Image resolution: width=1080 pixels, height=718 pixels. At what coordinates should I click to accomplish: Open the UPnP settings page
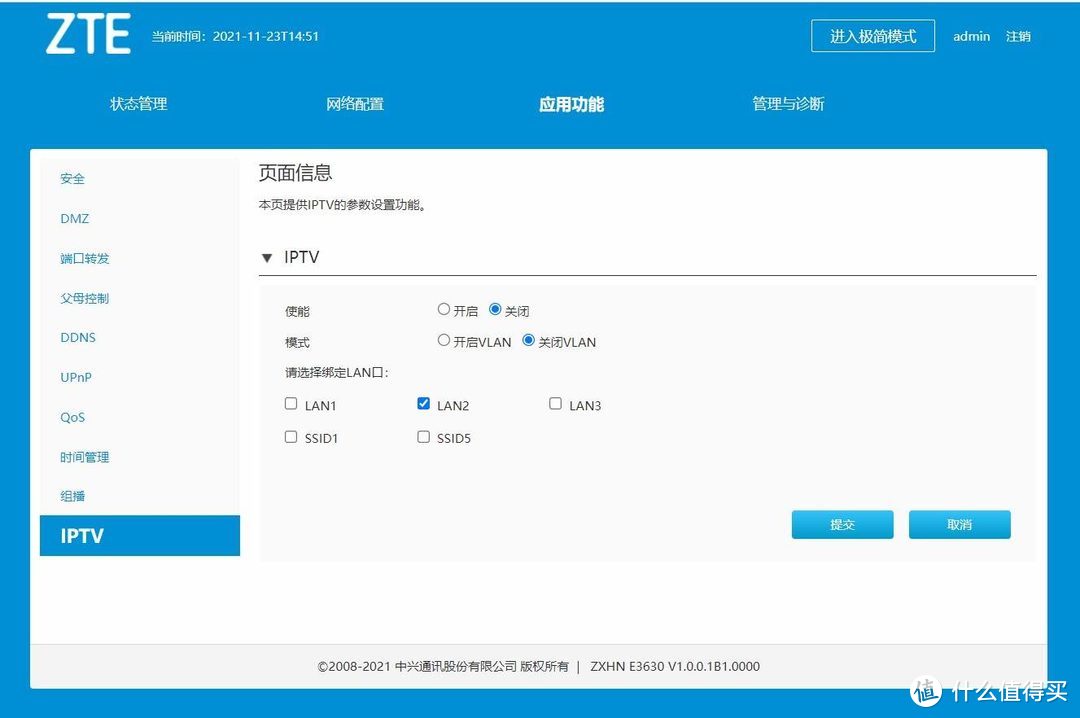coord(76,377)
